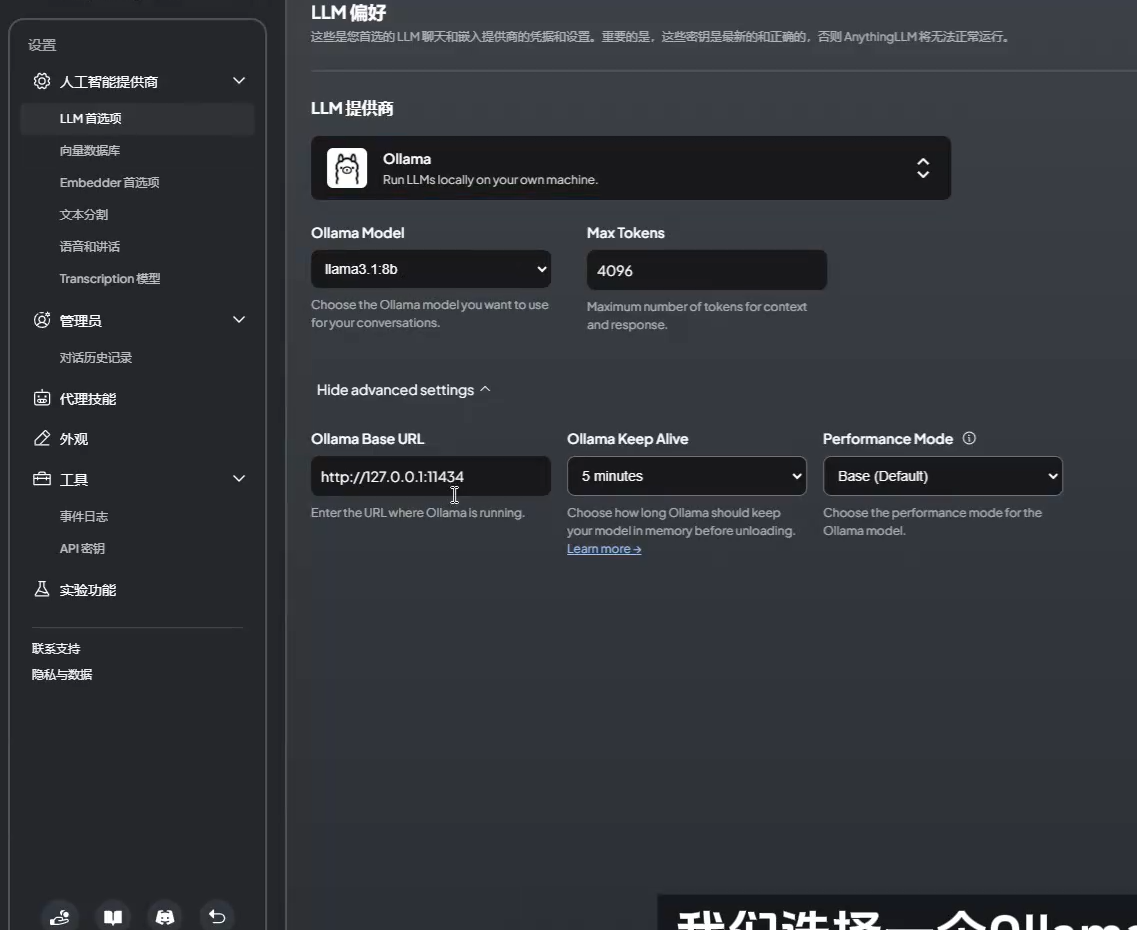Open 事件日志 page
1137x930 pixels.
84,516
